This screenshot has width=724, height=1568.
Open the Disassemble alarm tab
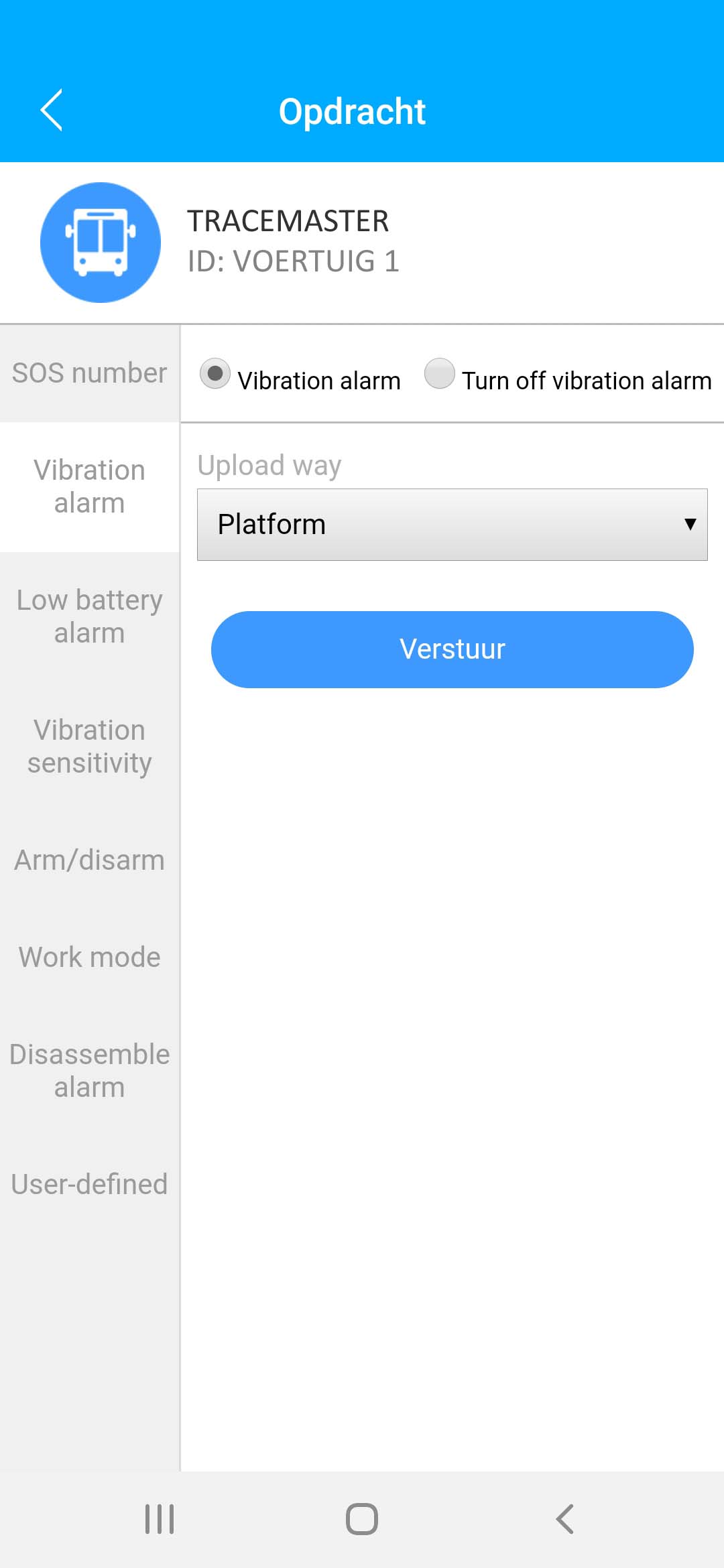point(90,1071)
